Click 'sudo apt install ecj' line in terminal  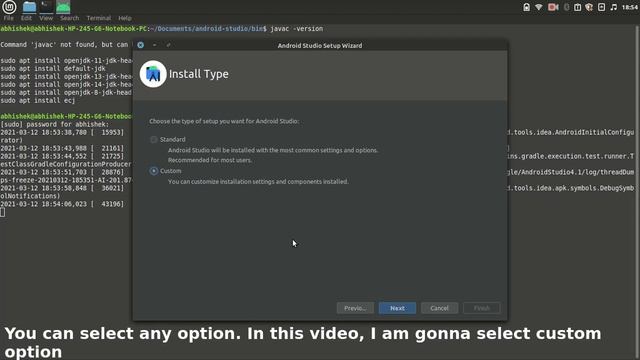click(x=38, y=100)
